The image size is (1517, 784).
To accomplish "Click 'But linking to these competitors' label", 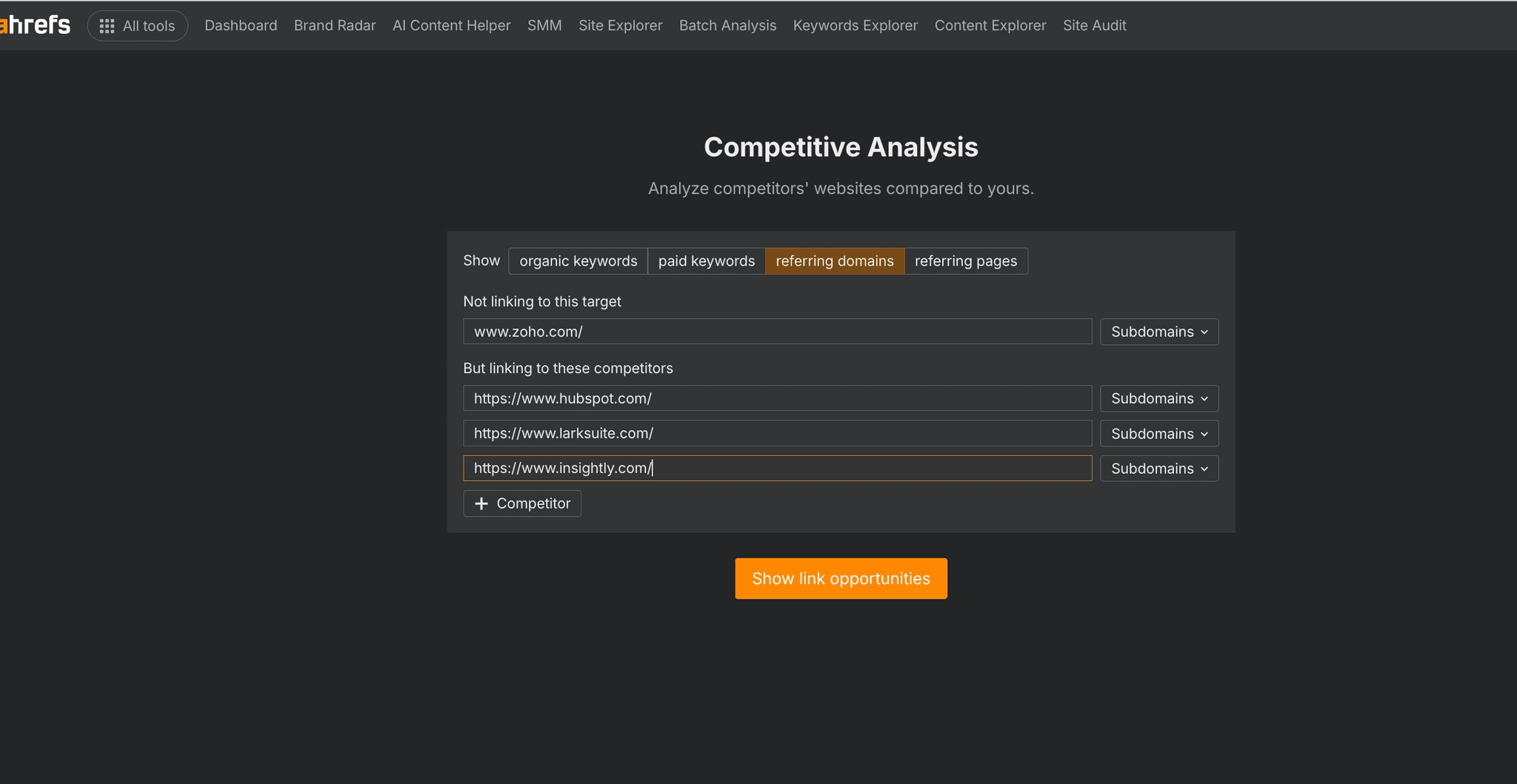I will coord(568,368).
